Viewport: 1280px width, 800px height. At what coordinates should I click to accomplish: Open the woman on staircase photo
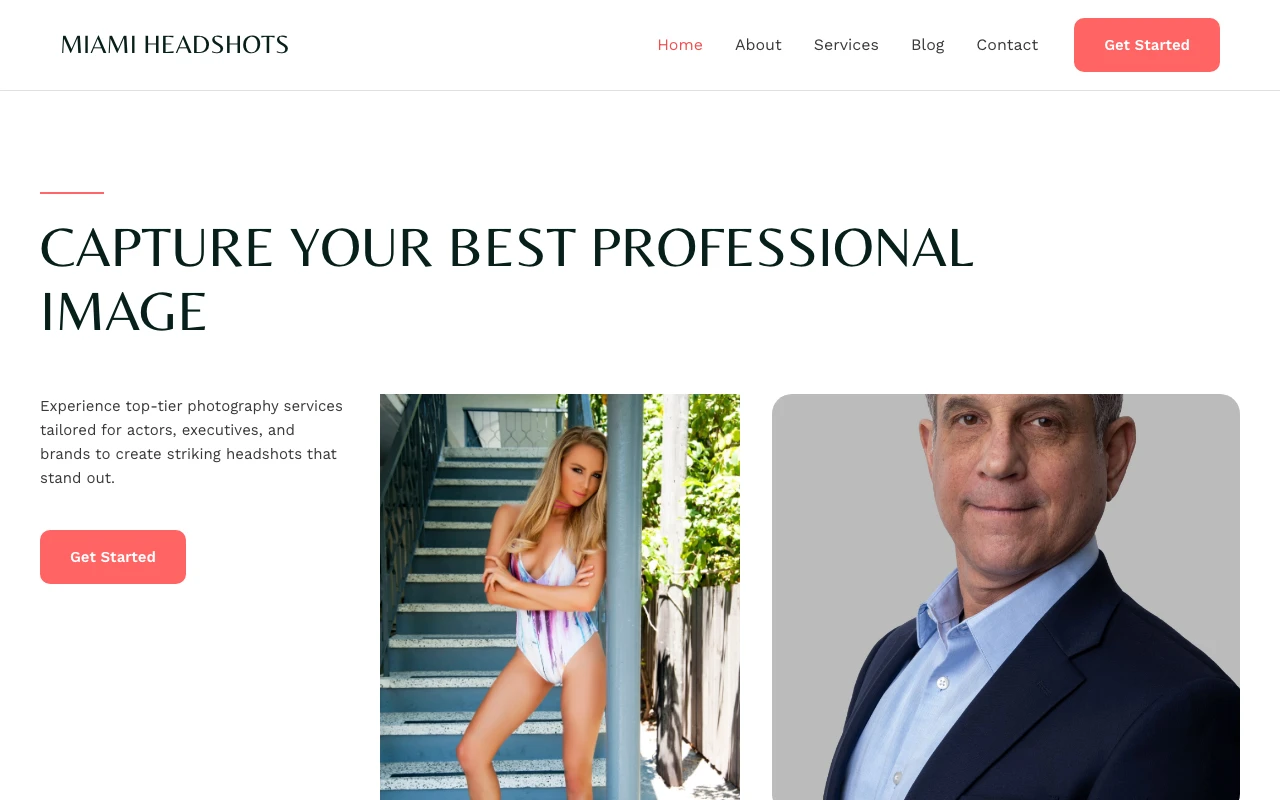(x=560, y=597)
